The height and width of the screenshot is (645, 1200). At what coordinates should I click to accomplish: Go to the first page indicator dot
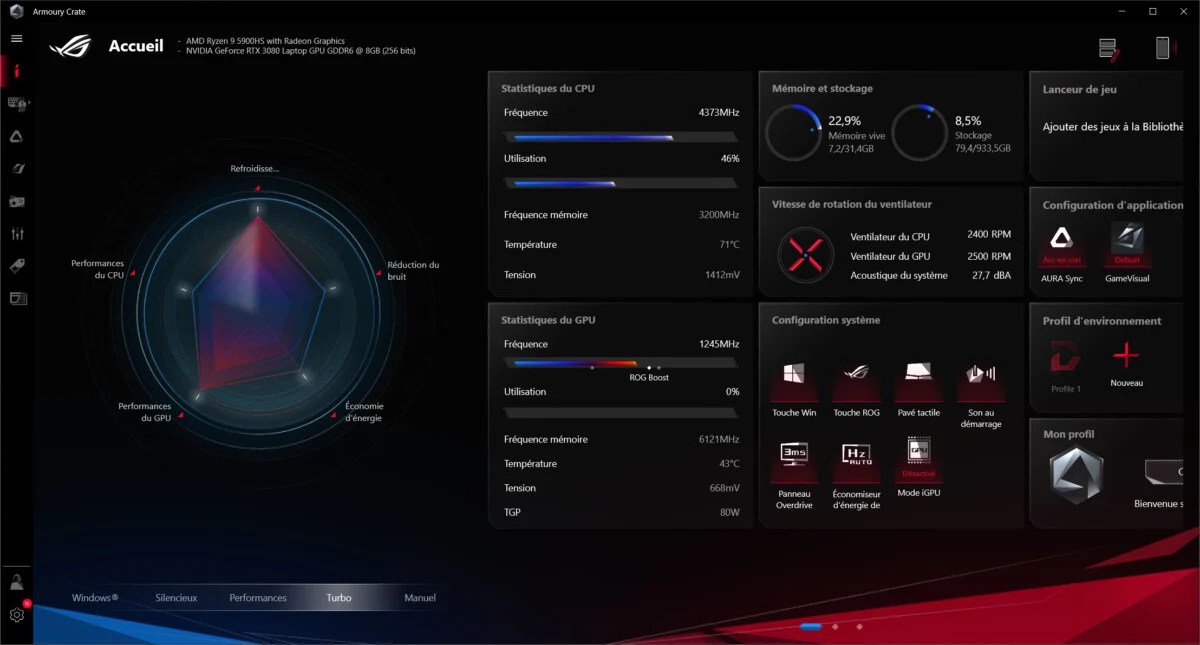[811, 627]
